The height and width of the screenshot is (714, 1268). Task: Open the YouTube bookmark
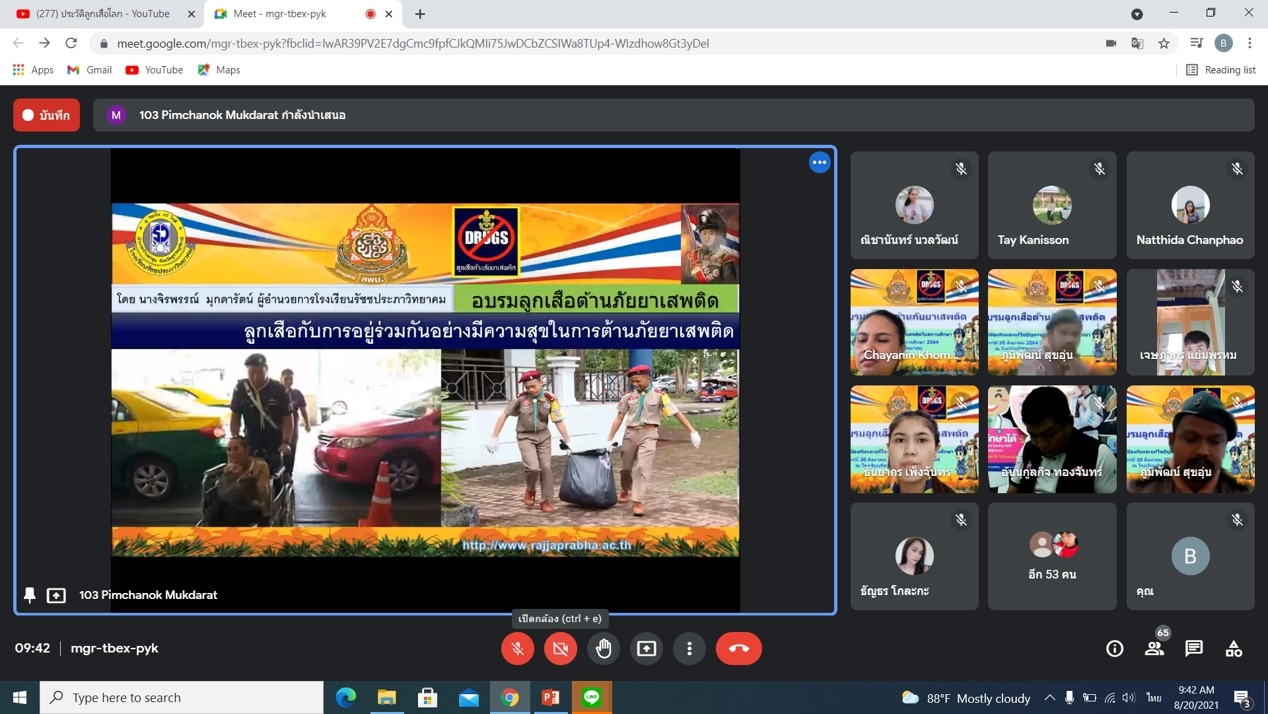tap(154, 70)
